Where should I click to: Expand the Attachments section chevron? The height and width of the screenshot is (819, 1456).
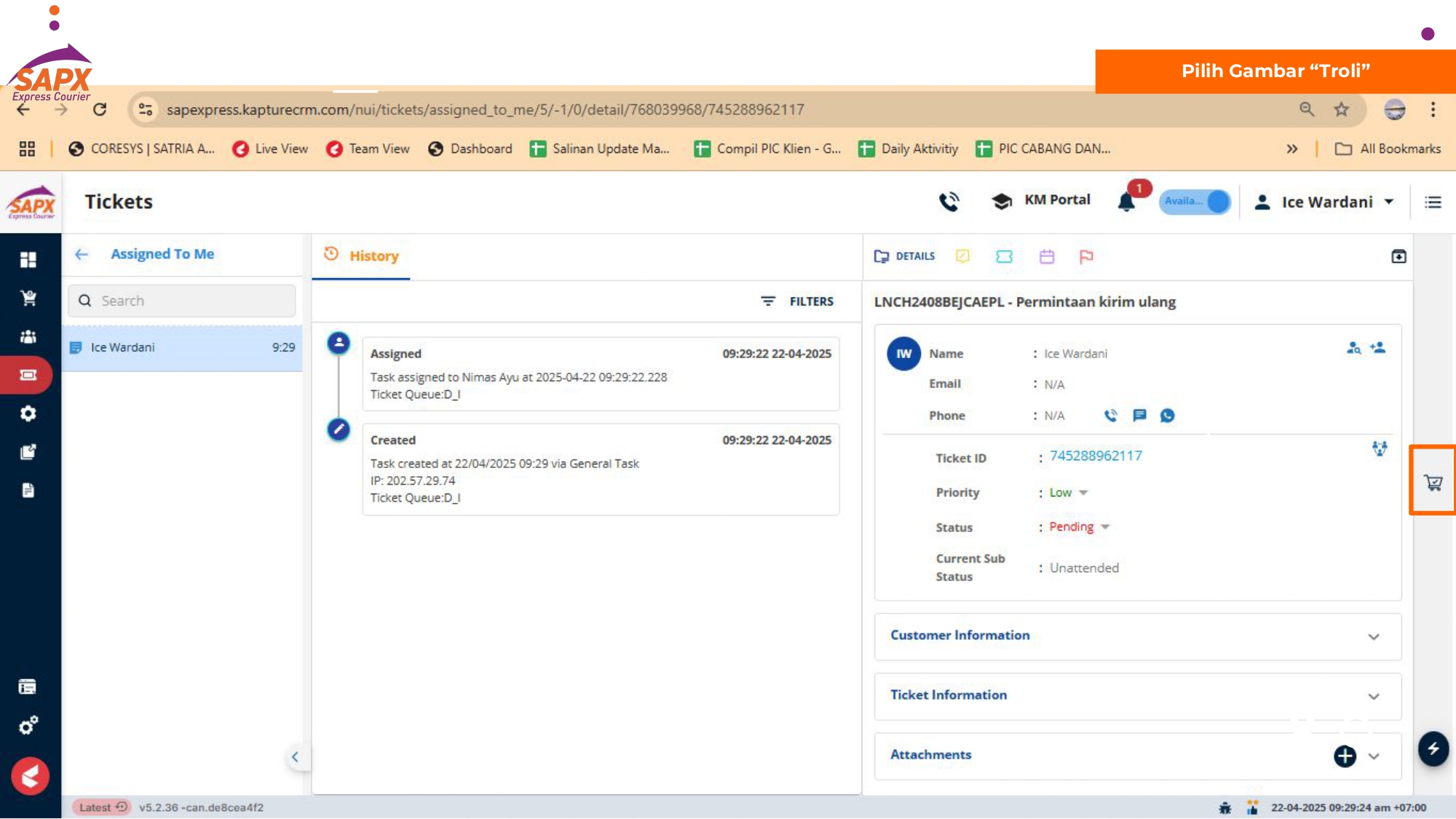tap(1374, 756)
